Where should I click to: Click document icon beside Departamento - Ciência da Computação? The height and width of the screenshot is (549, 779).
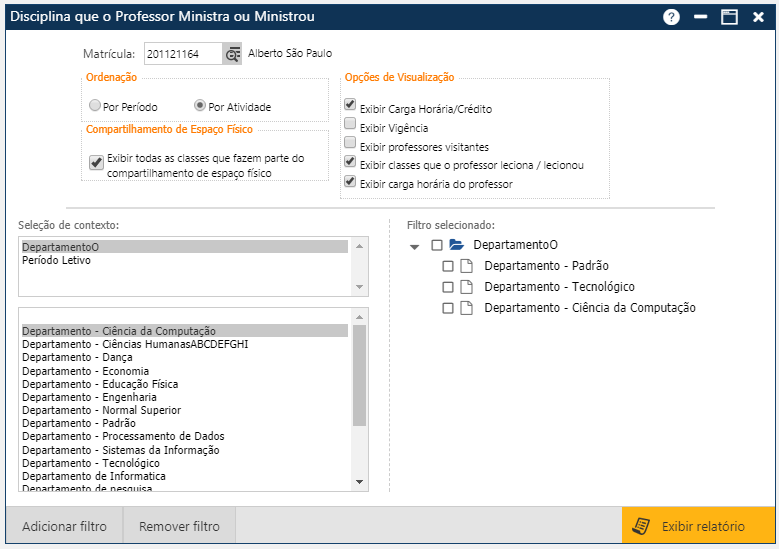[467, 308]
